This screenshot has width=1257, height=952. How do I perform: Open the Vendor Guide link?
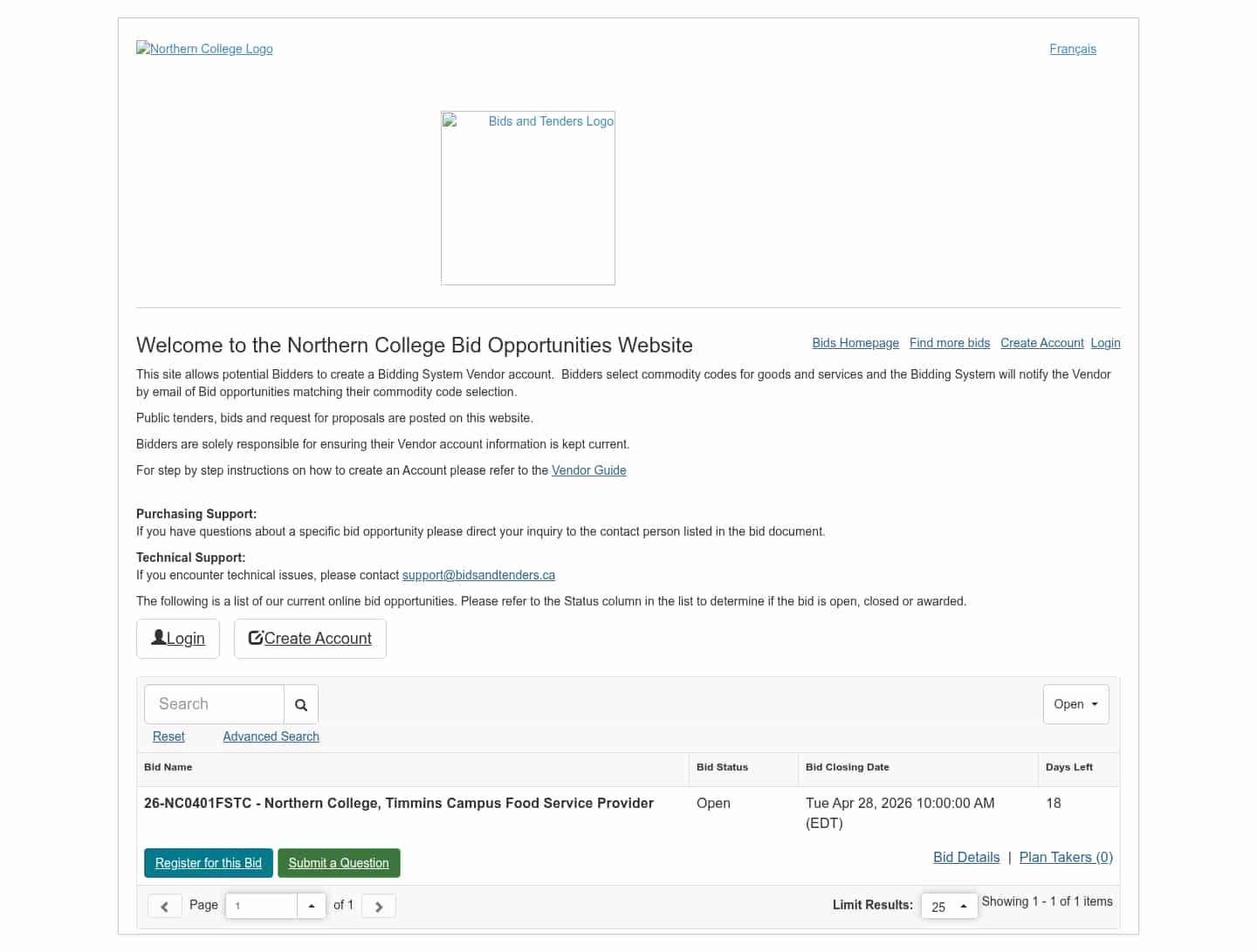pos(589,470)
